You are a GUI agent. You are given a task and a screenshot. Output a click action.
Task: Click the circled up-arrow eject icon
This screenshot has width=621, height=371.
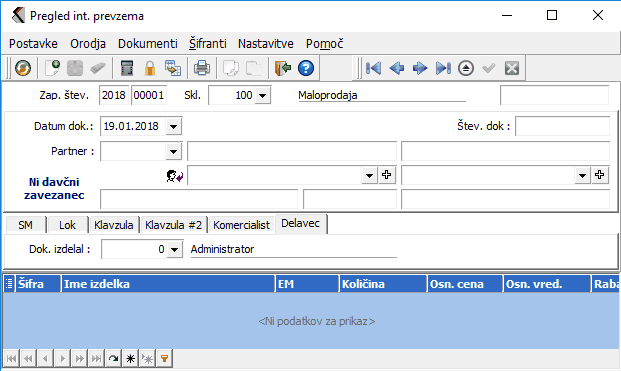(466, 68)
